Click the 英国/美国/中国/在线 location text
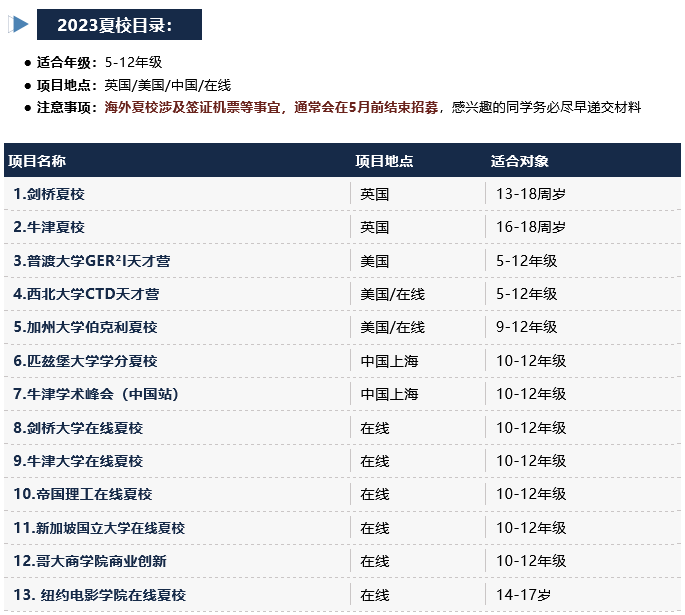Image resolution: width=685 pixels, height=615 pixels. click(167, 85)
